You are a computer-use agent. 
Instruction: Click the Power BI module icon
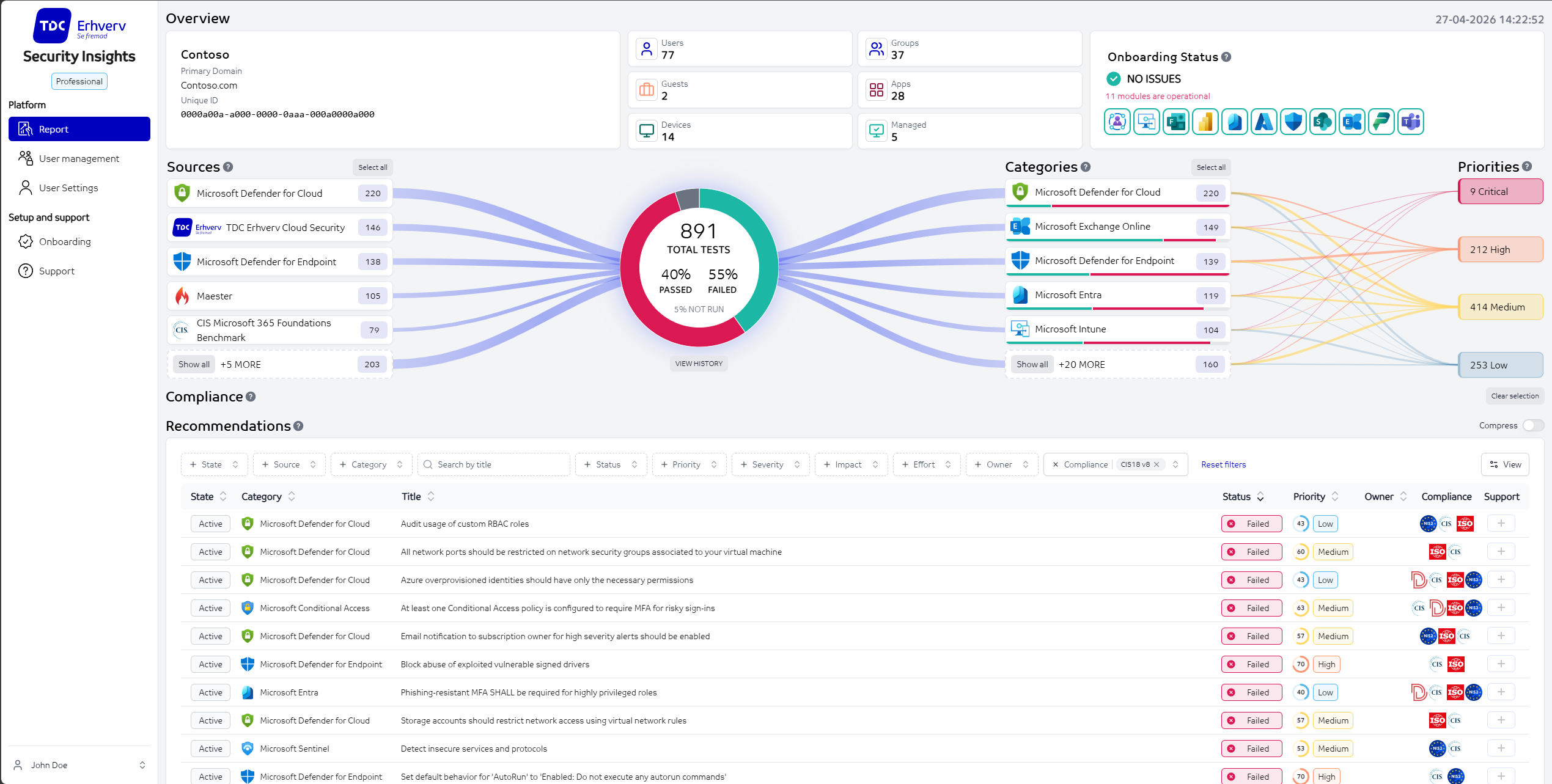[x=1205, y=122]
